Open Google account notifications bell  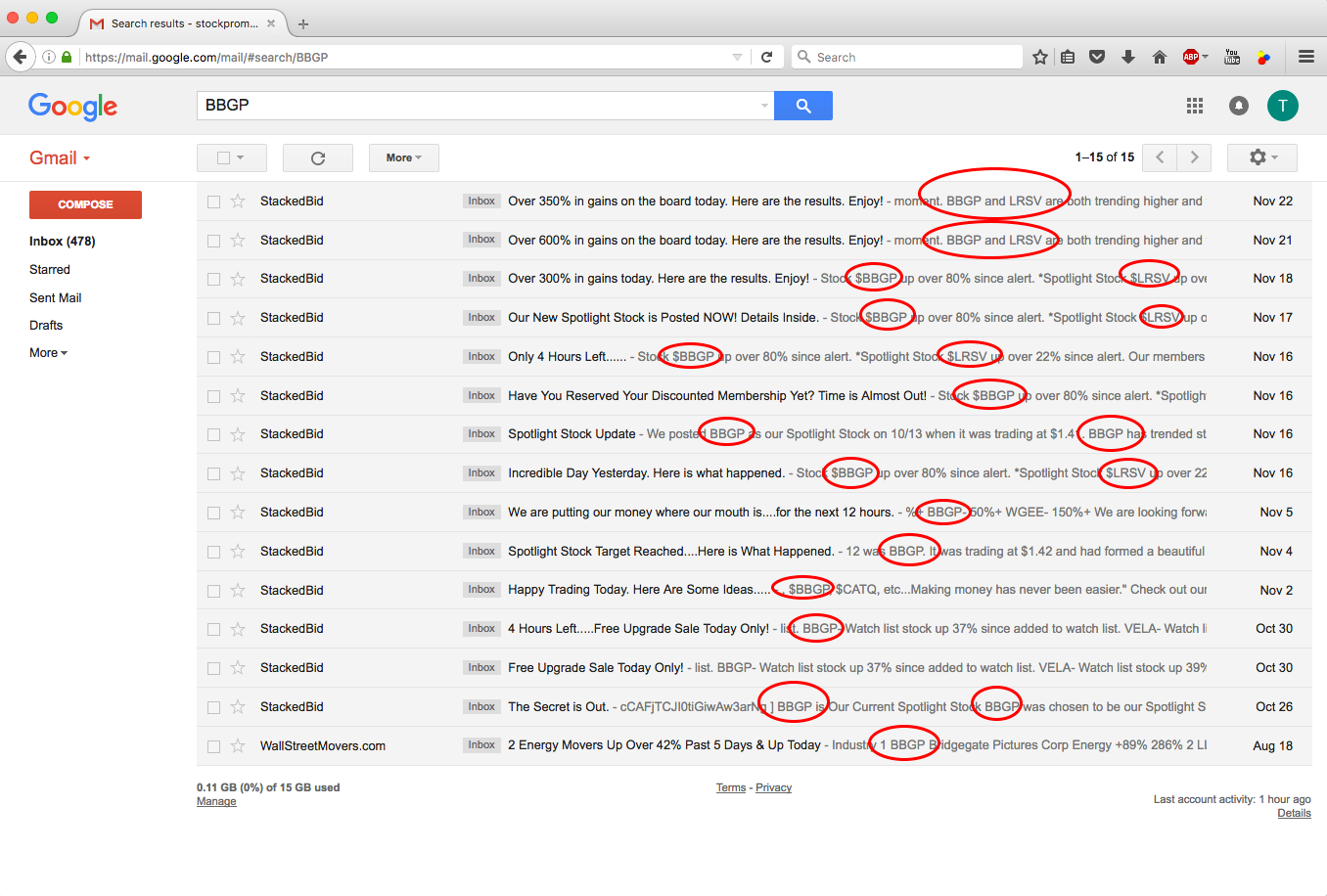pos(1238,106)
